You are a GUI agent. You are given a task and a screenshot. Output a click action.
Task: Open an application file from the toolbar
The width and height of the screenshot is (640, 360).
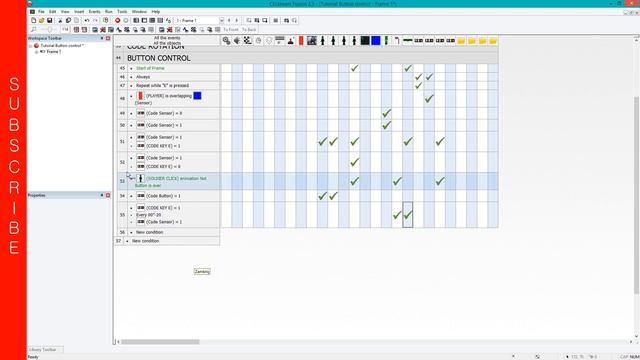point(41,20)
